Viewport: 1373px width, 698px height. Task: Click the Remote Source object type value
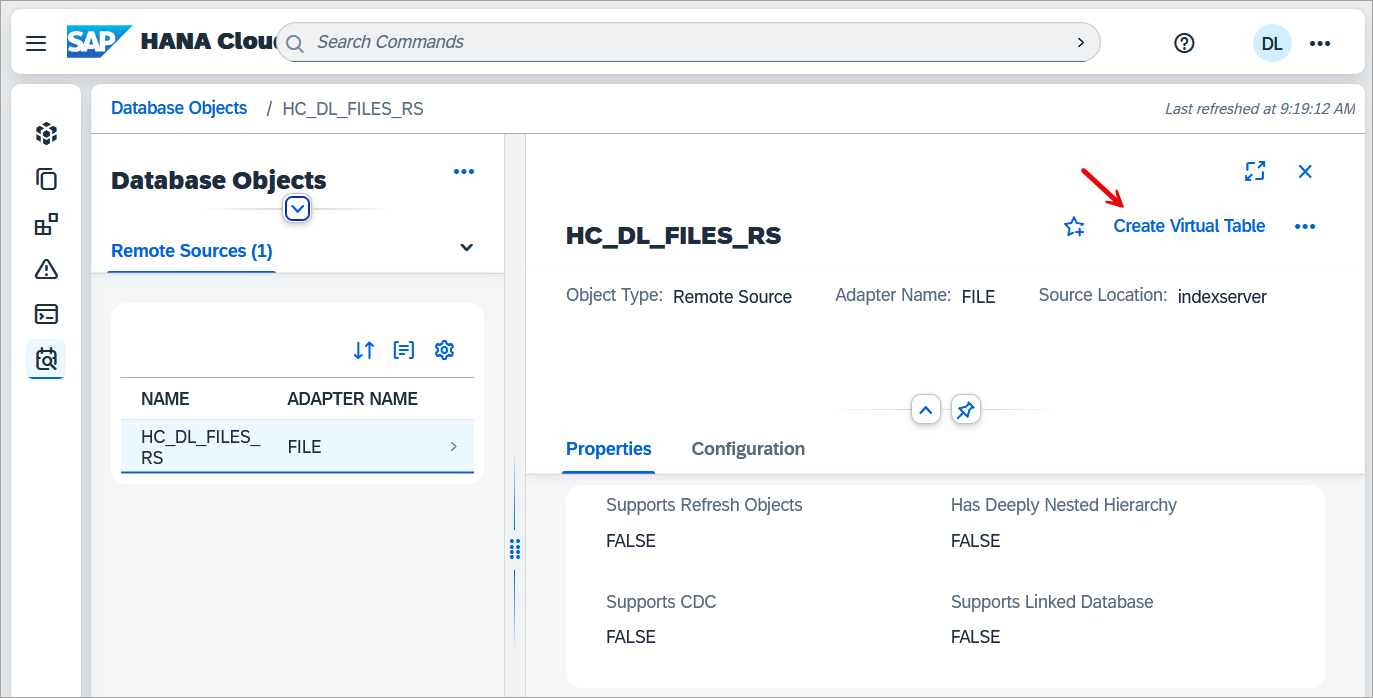point(732,297)
